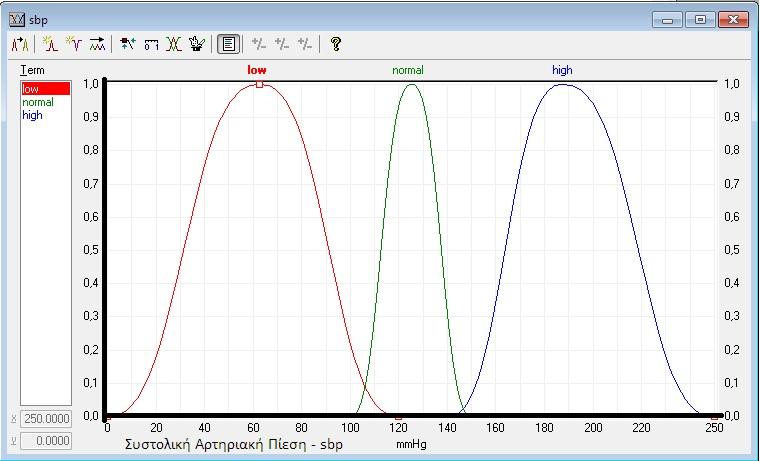
Task: Click the sbp window icon in title bar
Action: click(17, 20)
